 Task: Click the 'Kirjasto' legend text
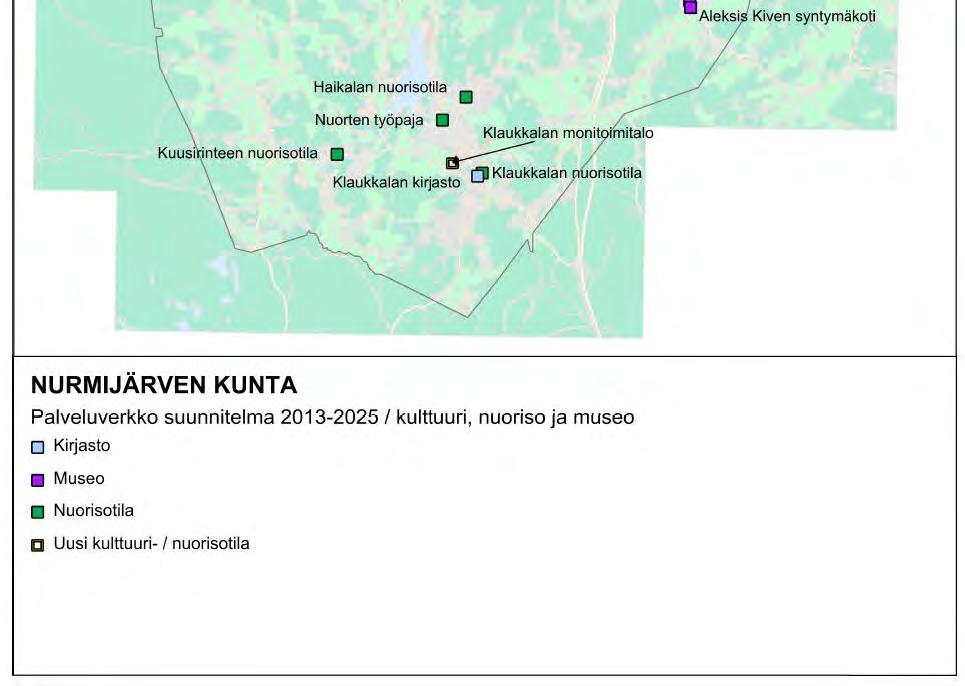(82, 445)
